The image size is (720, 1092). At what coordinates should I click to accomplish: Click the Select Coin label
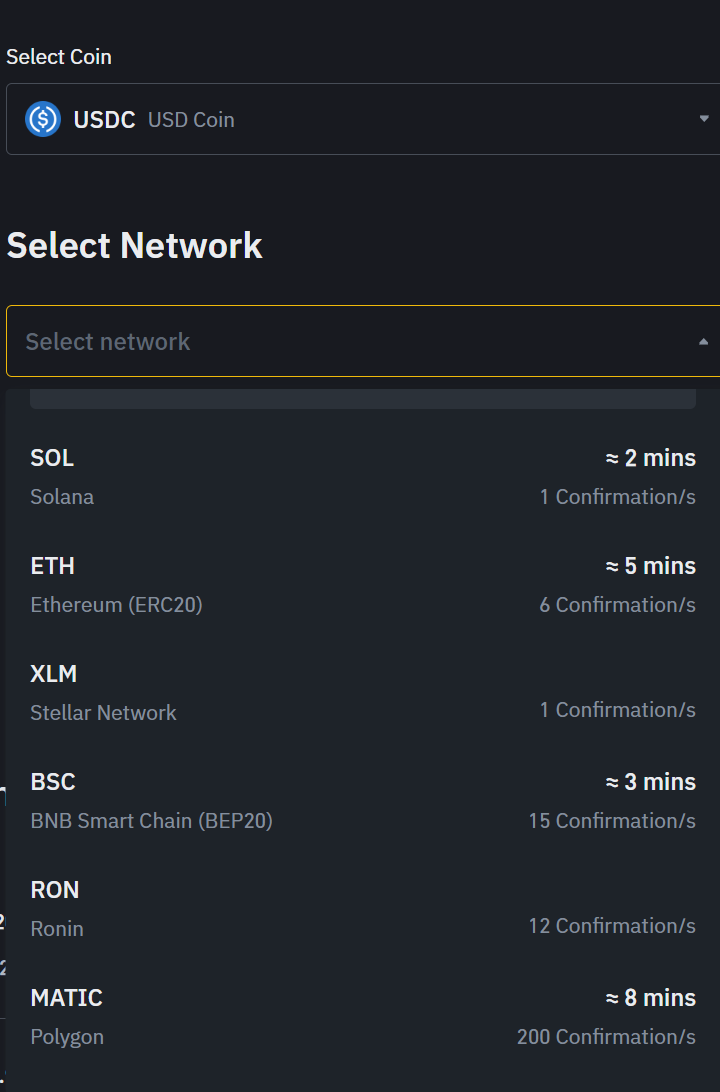coord(59,57)
